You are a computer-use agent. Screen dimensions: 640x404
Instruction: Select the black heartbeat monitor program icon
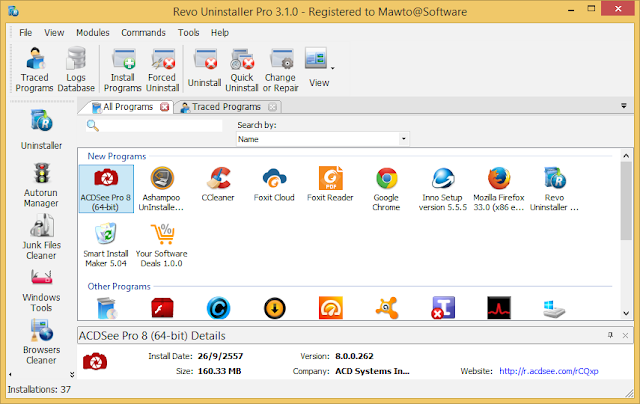tap(499, 308)
